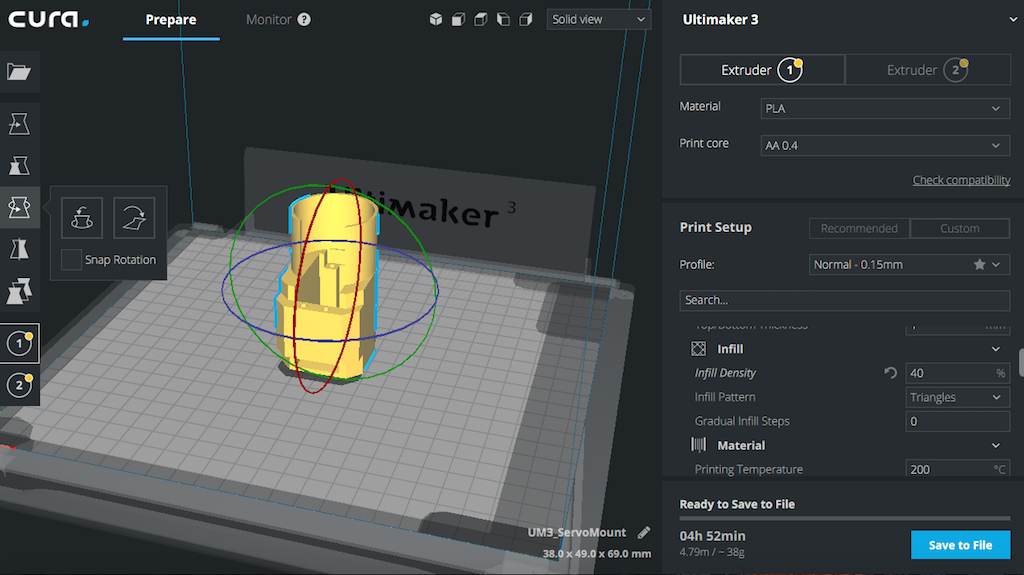Image resolution: width=1024 pixels, height=575 pixels.
Task: Collapse the Infill settings section
Action: 995,349
